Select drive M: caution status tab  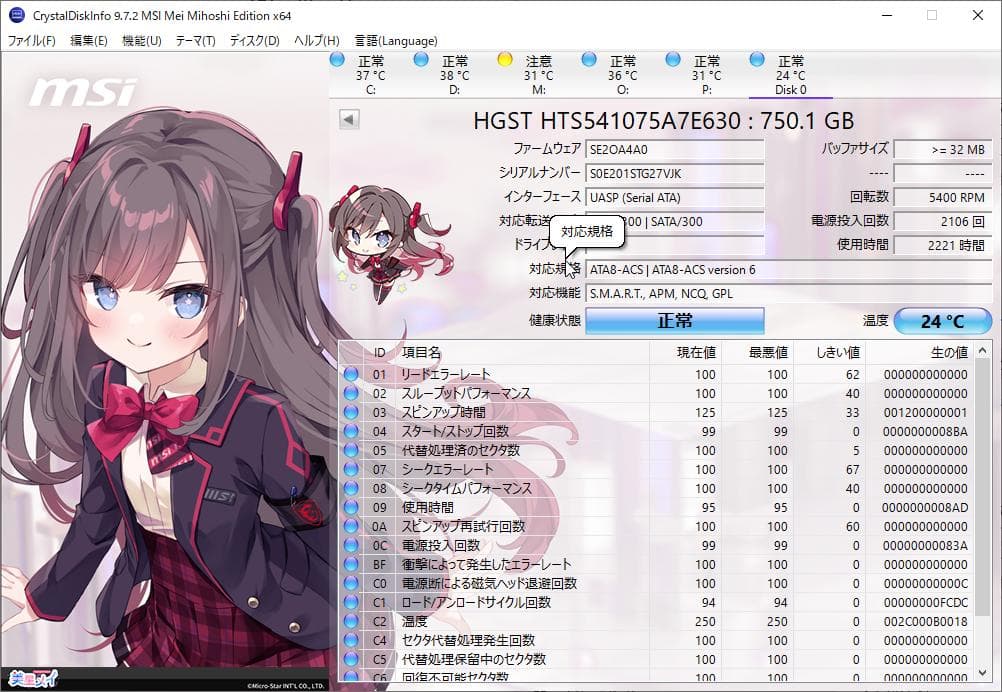click(x=539, y=75)
